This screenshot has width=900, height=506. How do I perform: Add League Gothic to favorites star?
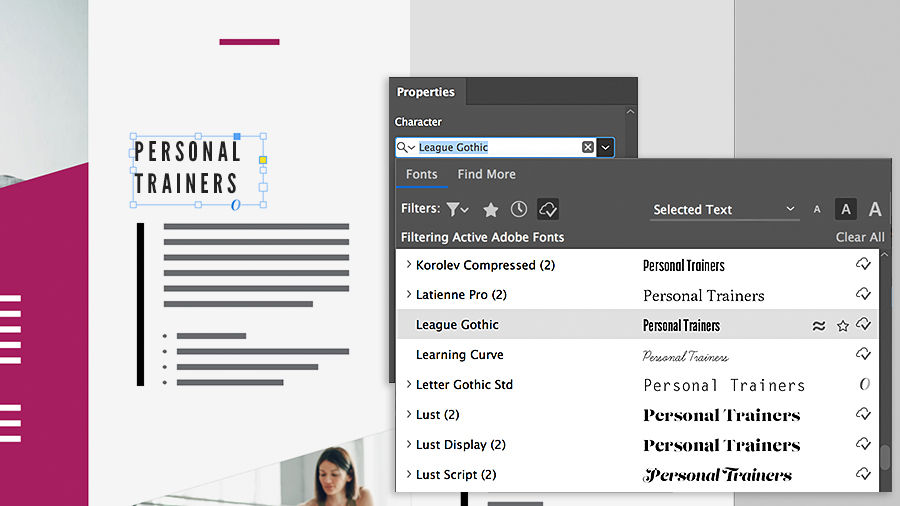pyautogui.click(x=843, y=326)
